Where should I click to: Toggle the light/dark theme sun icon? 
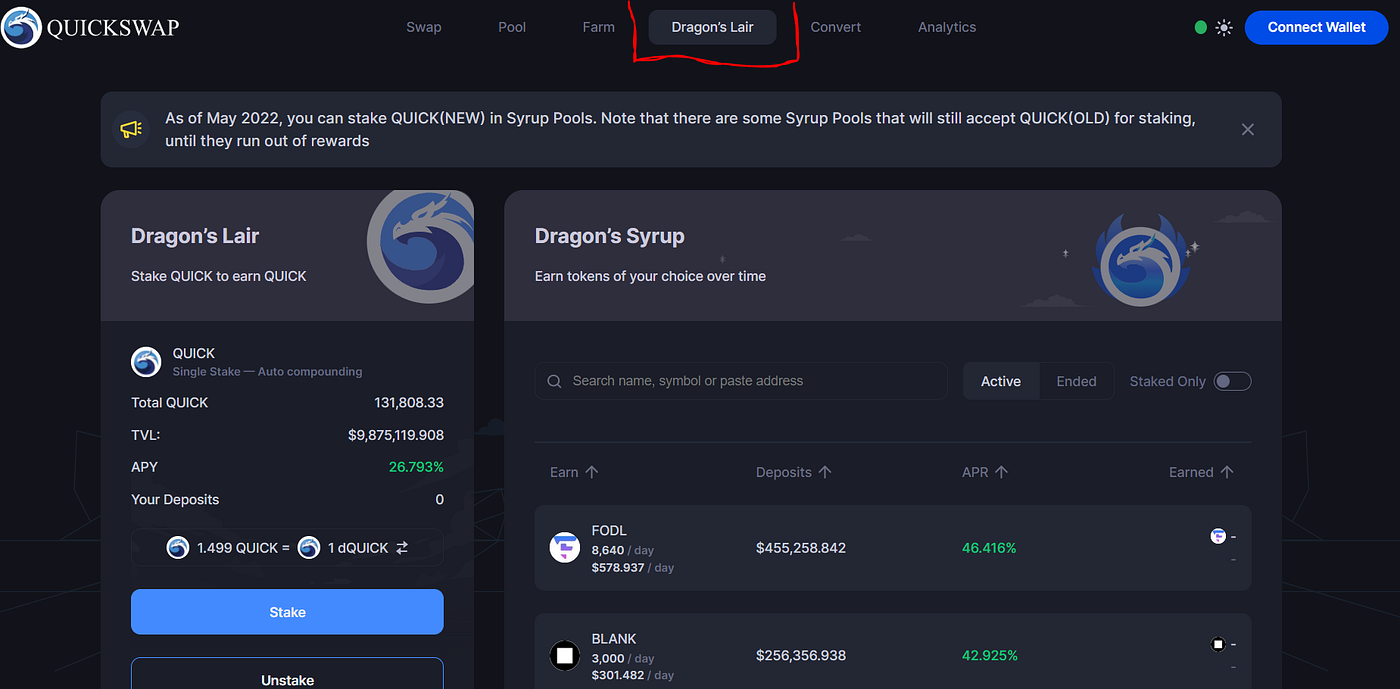1224,28
